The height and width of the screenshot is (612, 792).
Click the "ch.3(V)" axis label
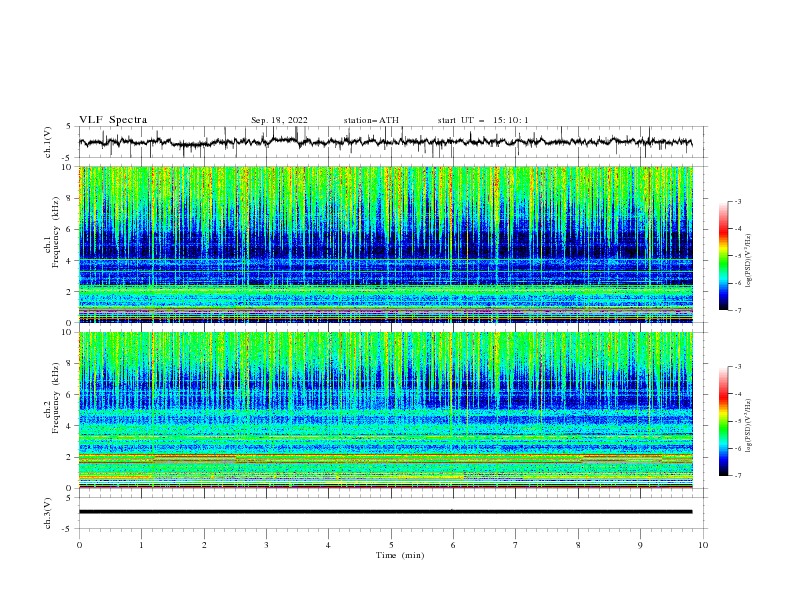(48, 513)
